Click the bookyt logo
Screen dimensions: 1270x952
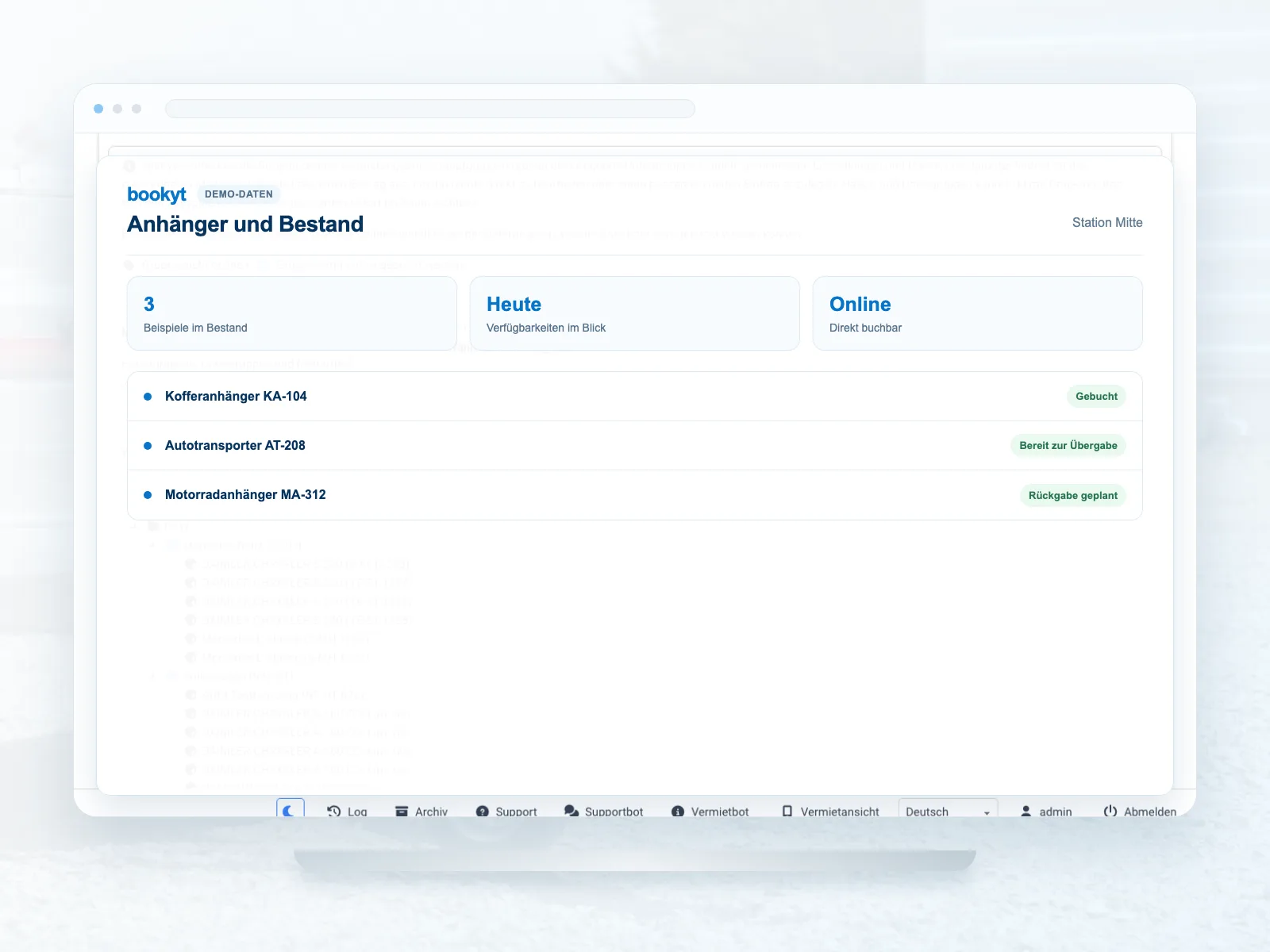click(x=156, y=194)
